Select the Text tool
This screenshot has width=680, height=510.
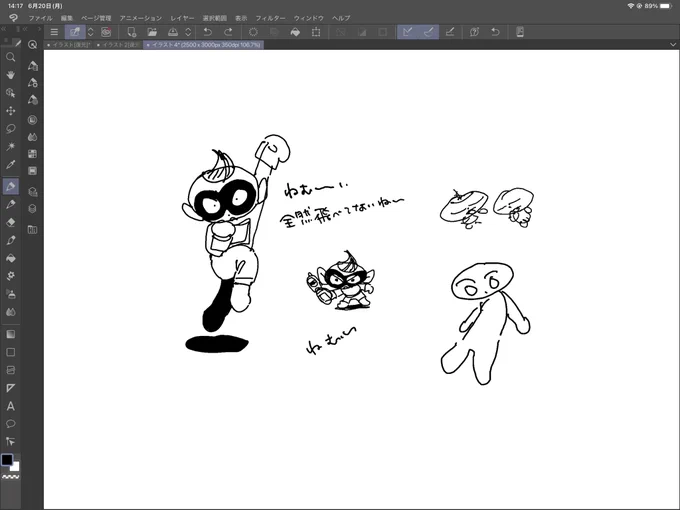[x=11, y=406]
